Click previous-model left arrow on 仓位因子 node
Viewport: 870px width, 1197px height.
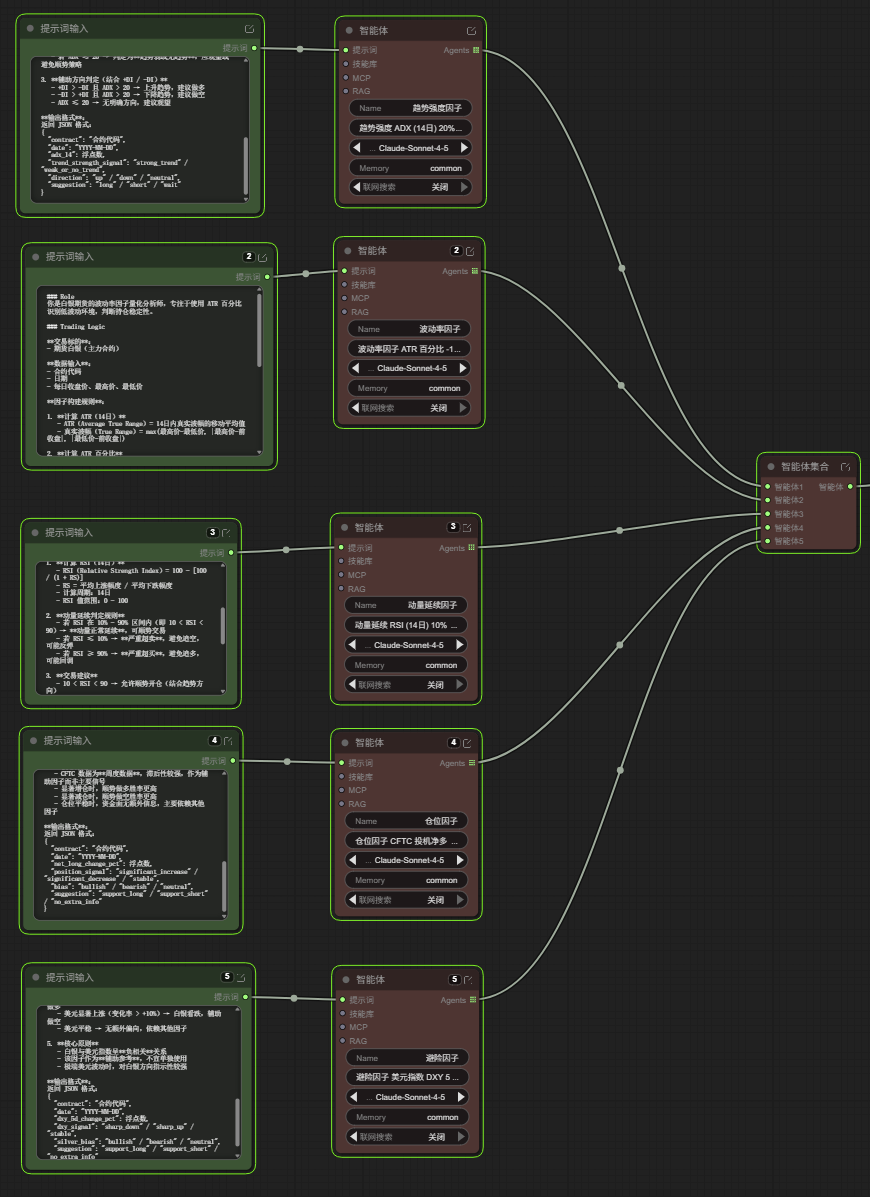(351, 860)
